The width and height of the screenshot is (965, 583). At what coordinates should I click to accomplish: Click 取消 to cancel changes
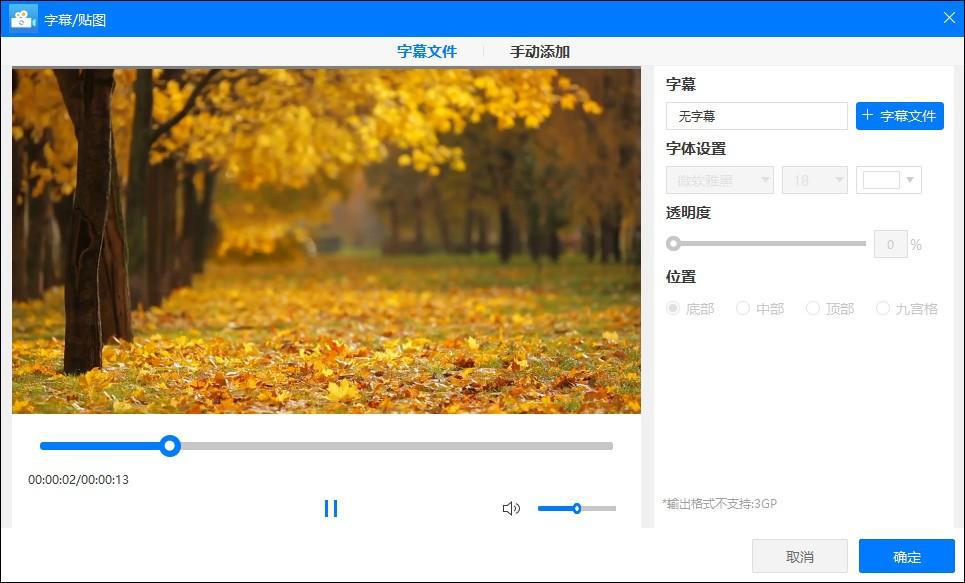coord(799,557)
